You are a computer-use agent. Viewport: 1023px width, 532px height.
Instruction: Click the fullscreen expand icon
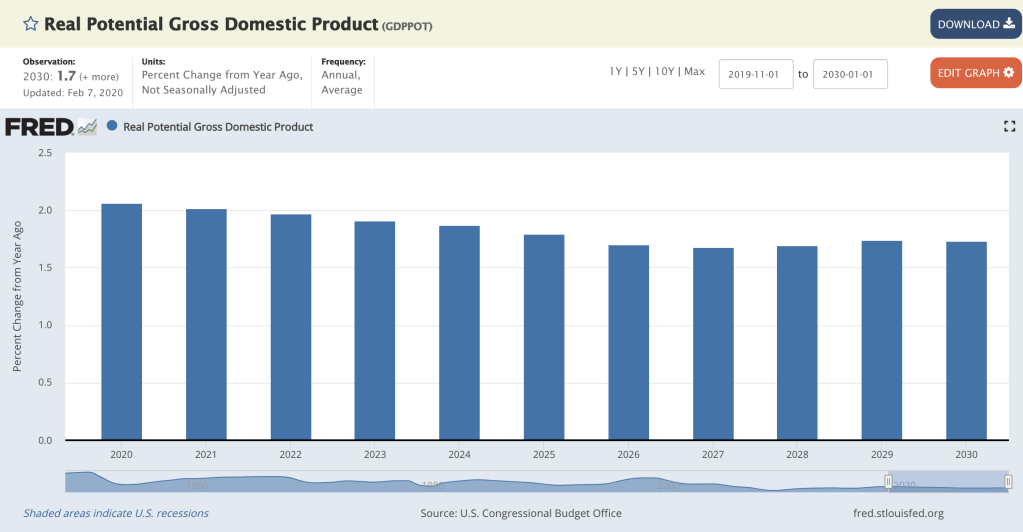pos(1009,126)
